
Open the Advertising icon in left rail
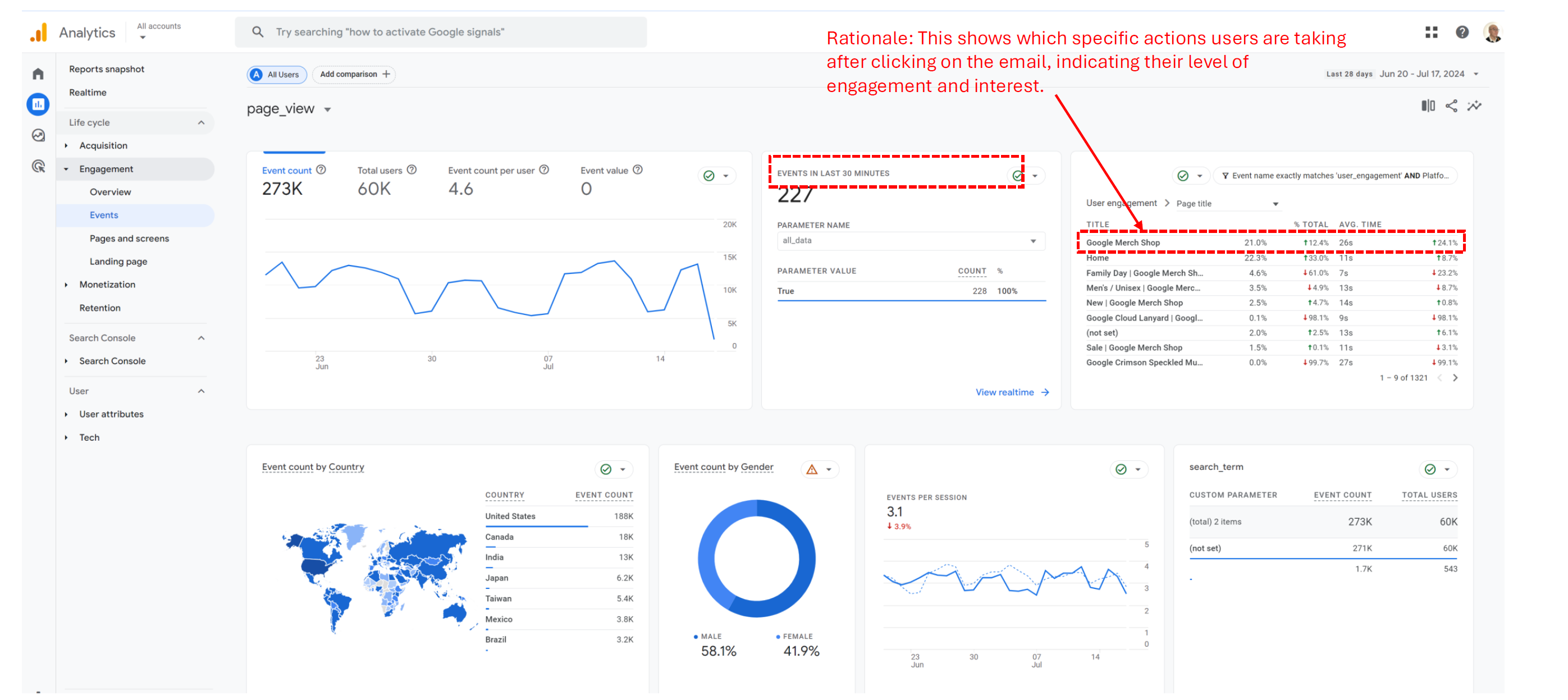(38, 166)
